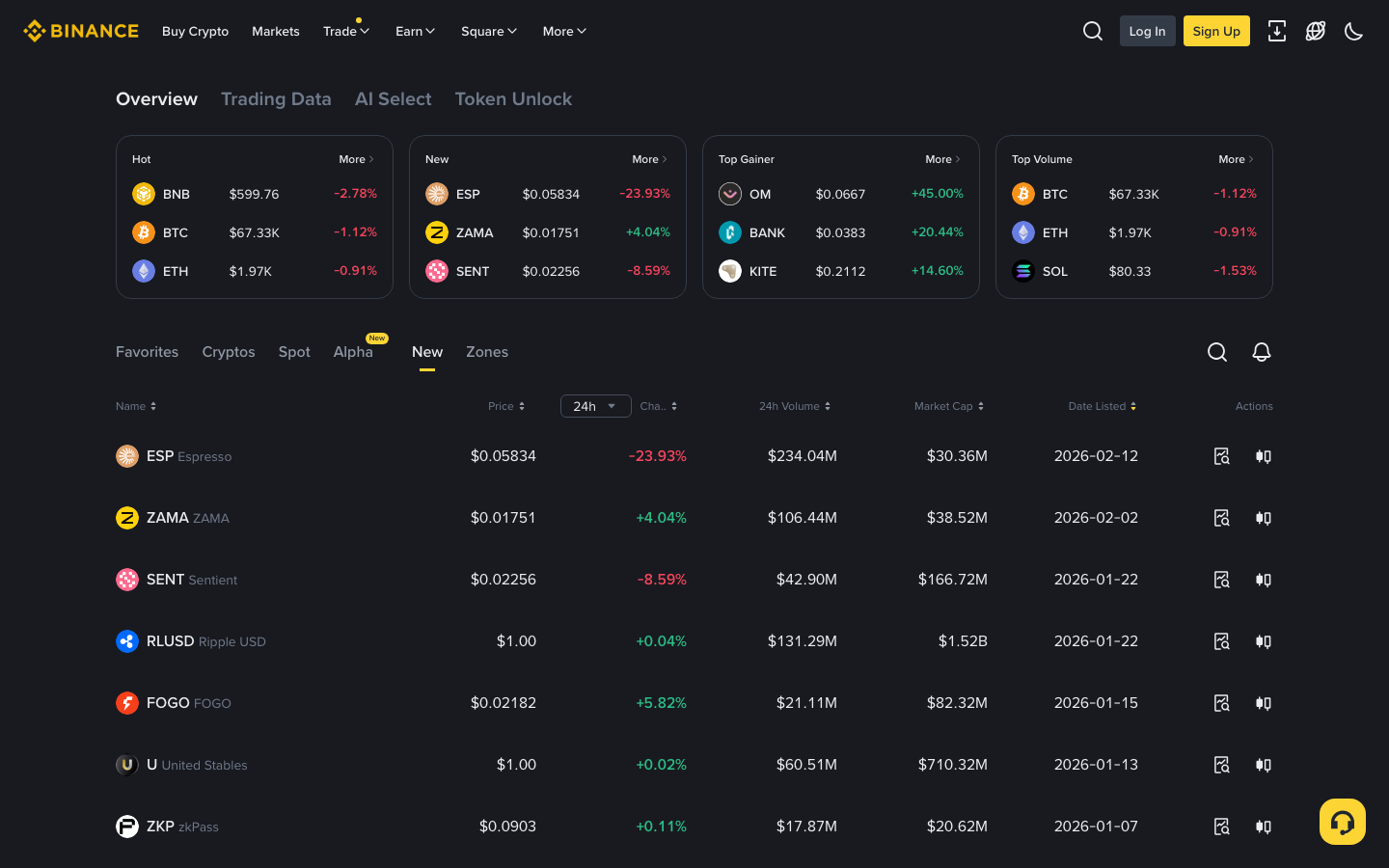Click the search icon next to the bell
Viewport: 1389px width, 868px height.
pos(1216,352)
